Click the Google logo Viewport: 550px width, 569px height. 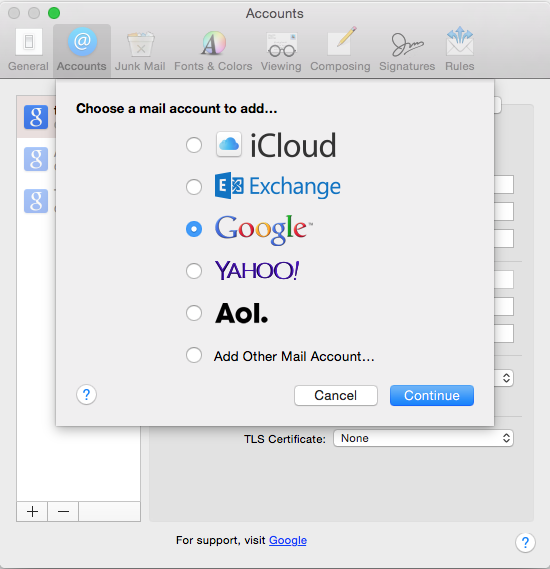tap(264, 229)
